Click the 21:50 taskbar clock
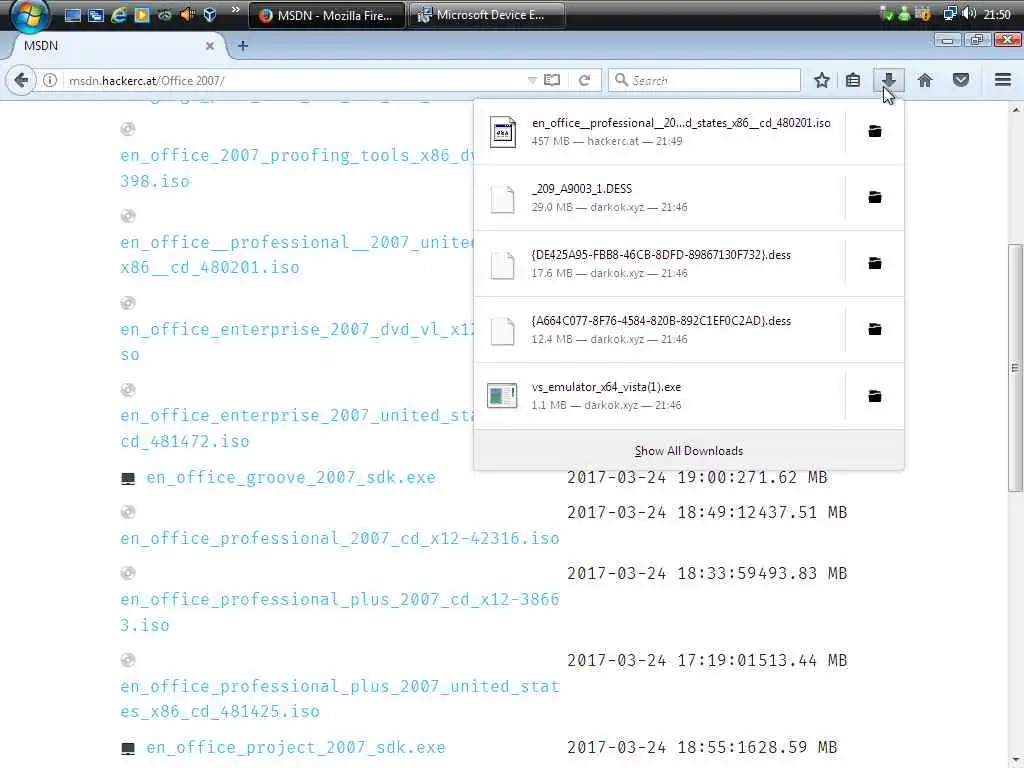 coord(997,14)
